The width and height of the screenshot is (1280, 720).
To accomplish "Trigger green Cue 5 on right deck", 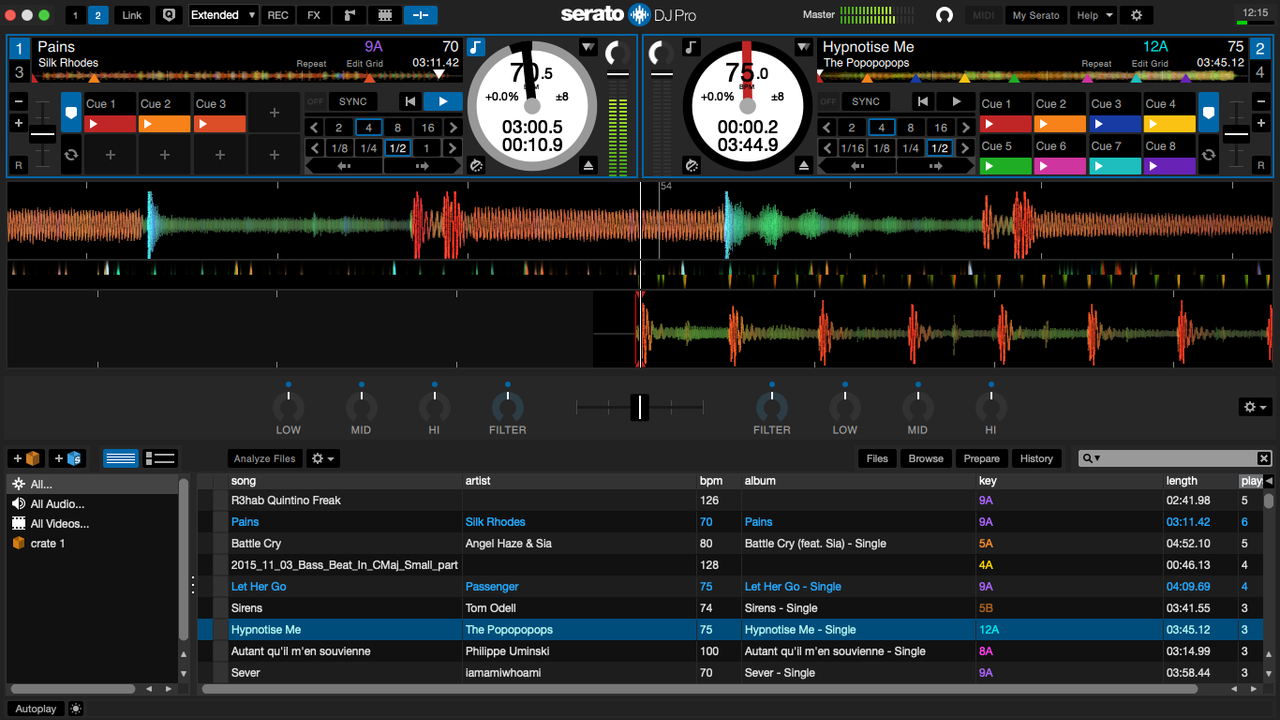I will pos(1006,166).
